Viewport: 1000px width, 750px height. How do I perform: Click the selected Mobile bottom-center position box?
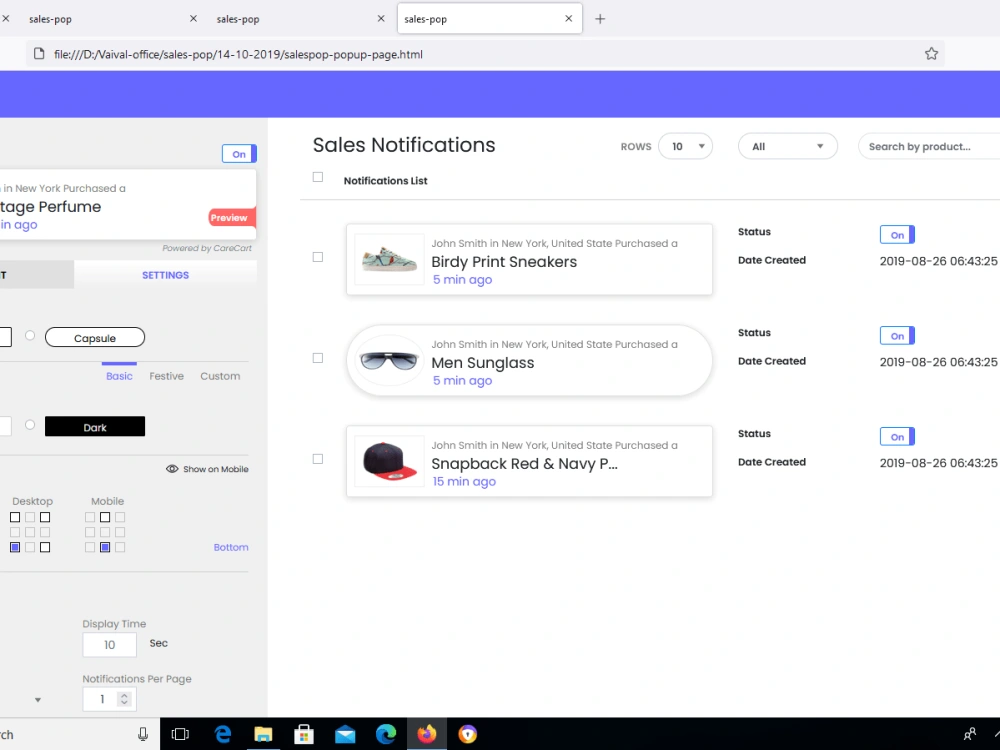coord(105,547)
